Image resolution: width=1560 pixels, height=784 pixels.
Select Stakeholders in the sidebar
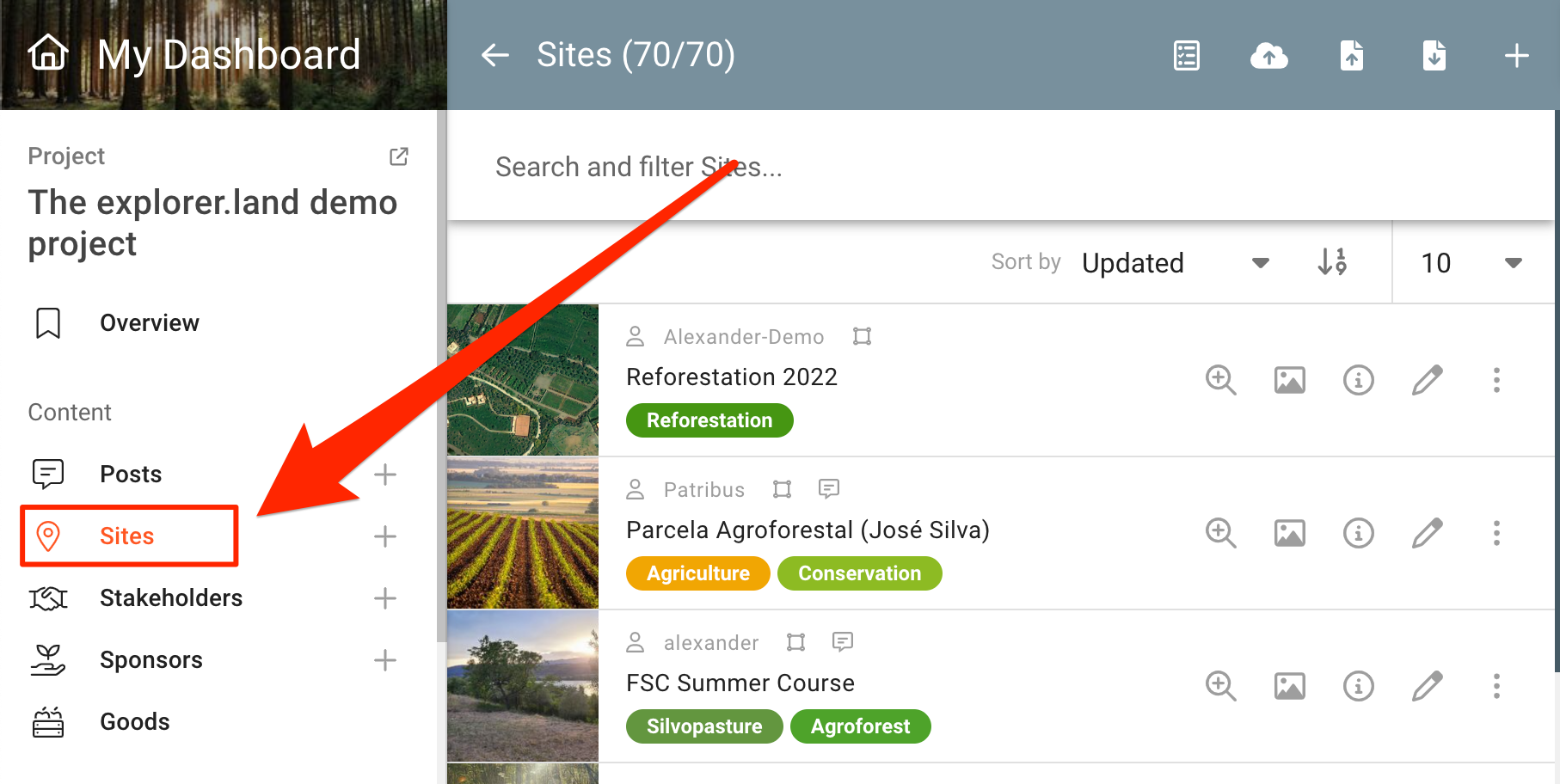170,598
